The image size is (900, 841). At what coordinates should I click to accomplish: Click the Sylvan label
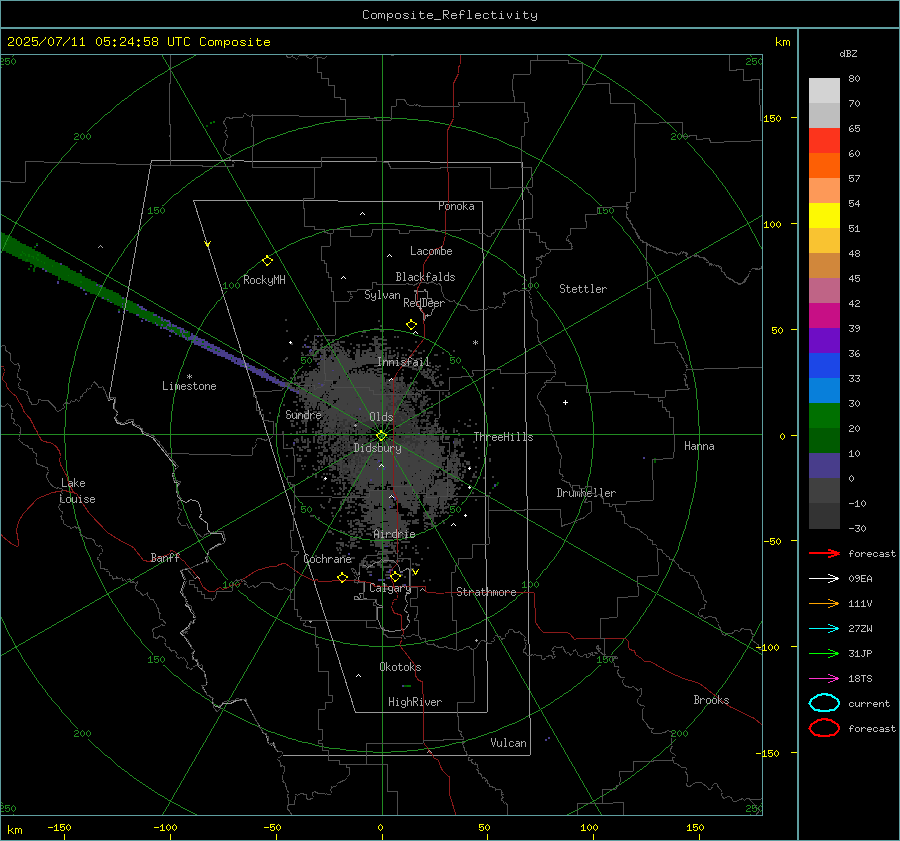[x=382, y=295]
